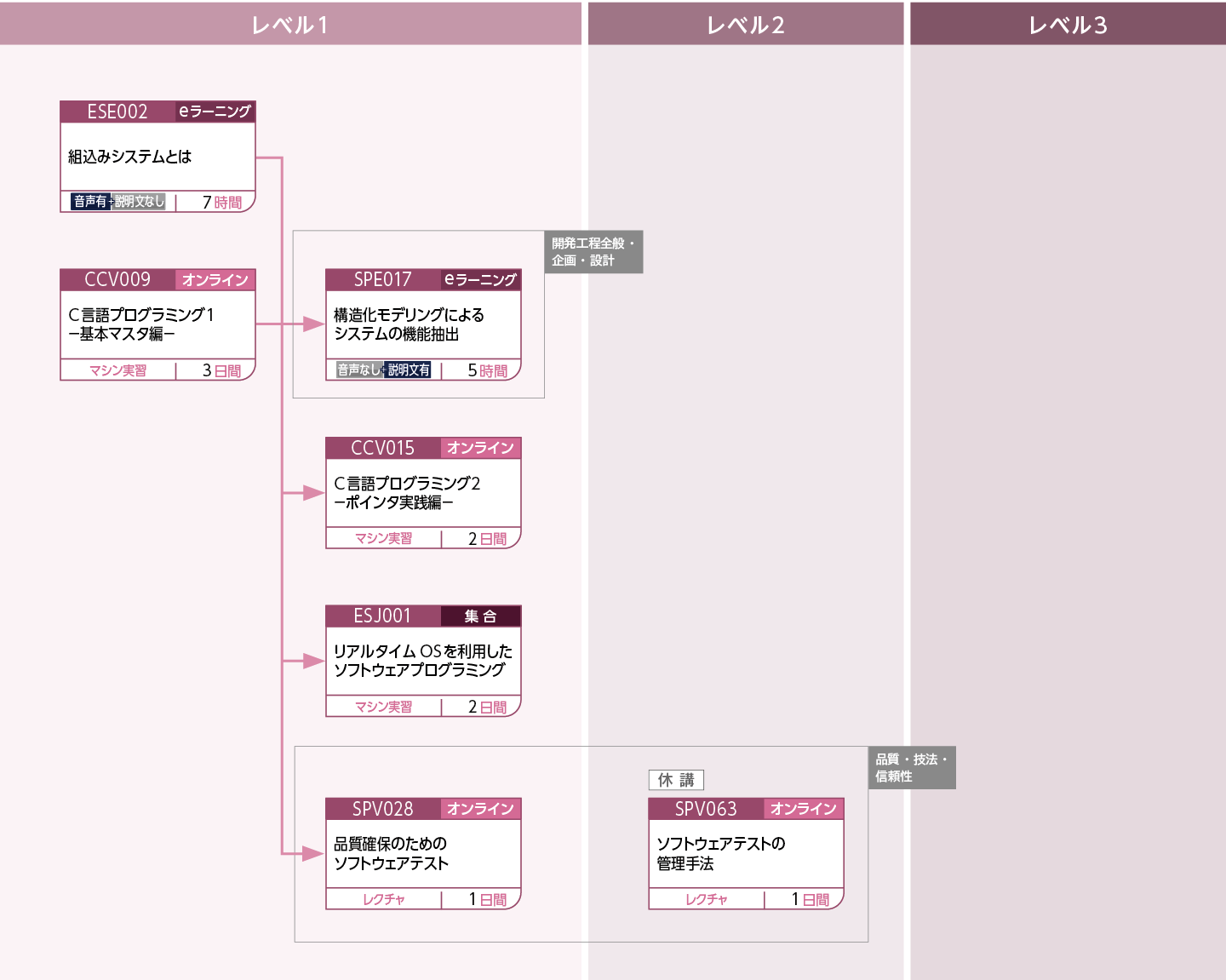
Task: Click the 説明文有 badge on SPE017
Action: pyautogui.click(x=409, y=370)
